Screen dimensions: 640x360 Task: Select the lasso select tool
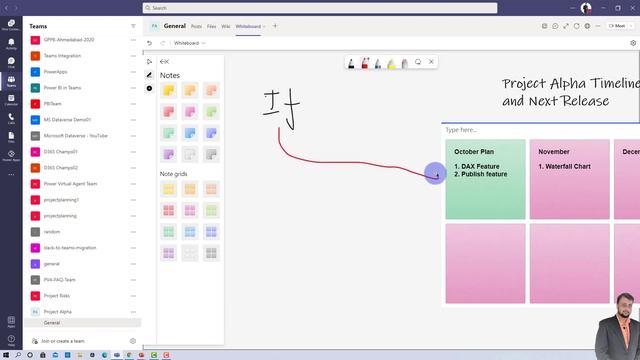(418, 62)
